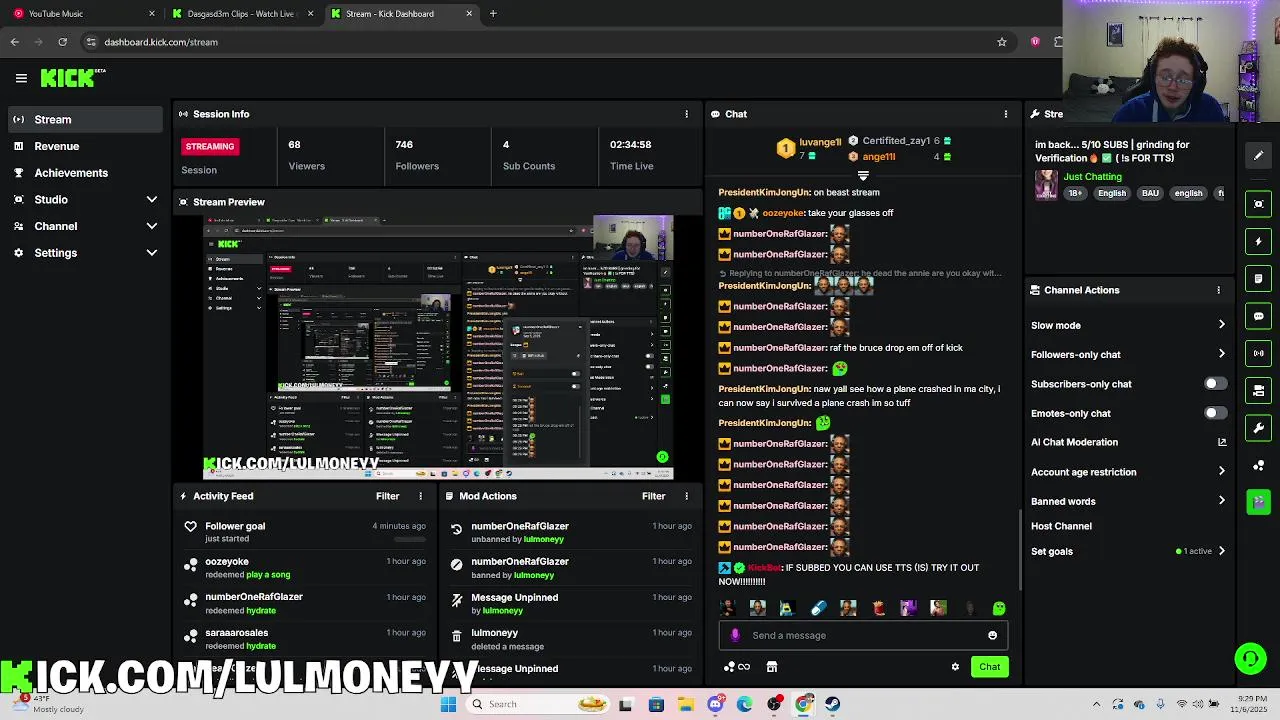This screenshot has height=720, width=1280.
Task: Open Mod Actions Filter
Action: 653,496
